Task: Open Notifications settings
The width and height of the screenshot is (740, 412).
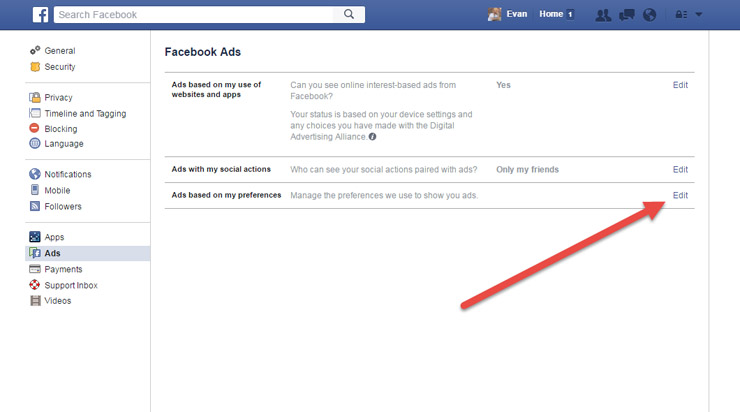Action: (x=68, y=174)
